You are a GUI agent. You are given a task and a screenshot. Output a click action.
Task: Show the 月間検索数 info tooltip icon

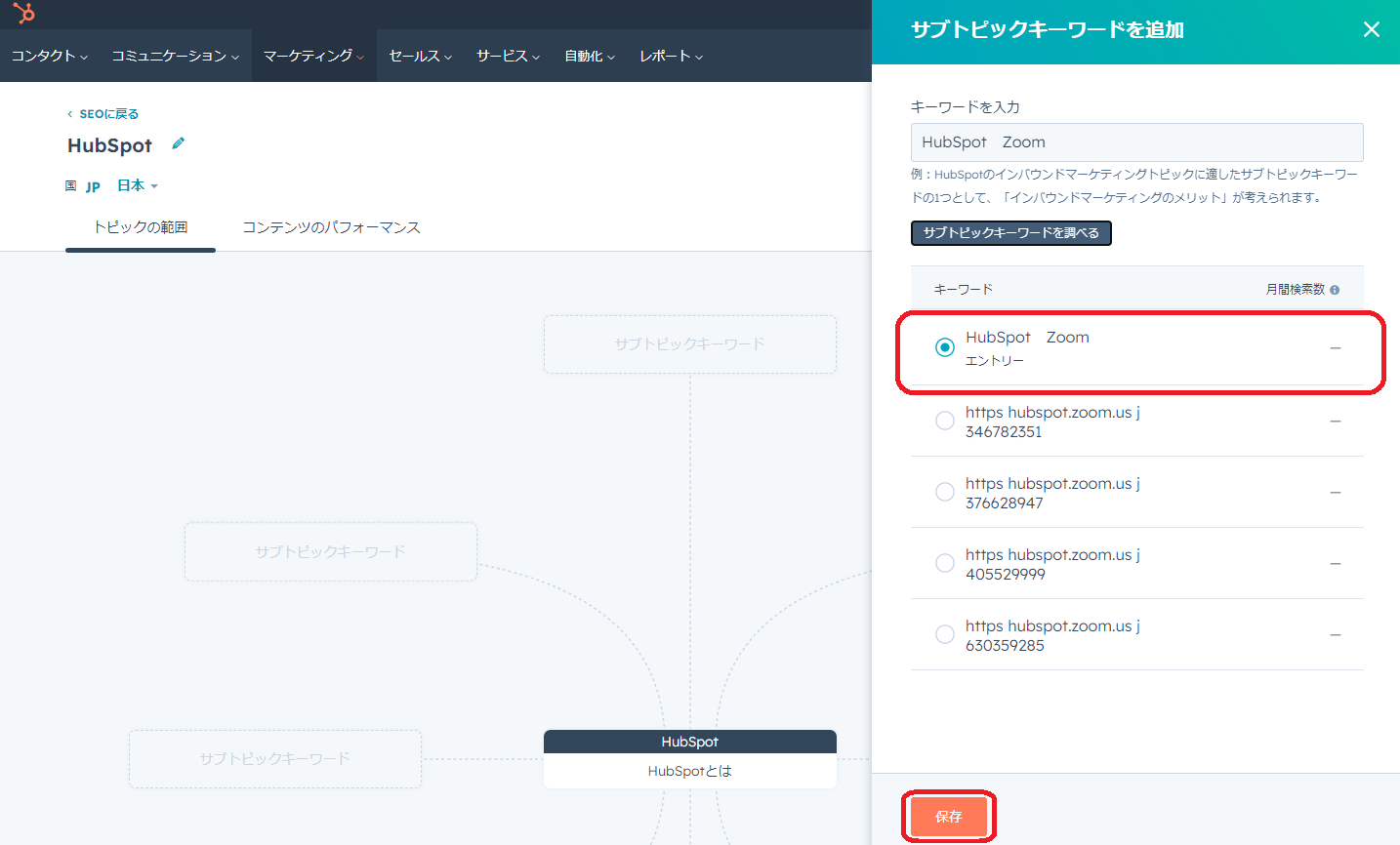point(1335,290)
